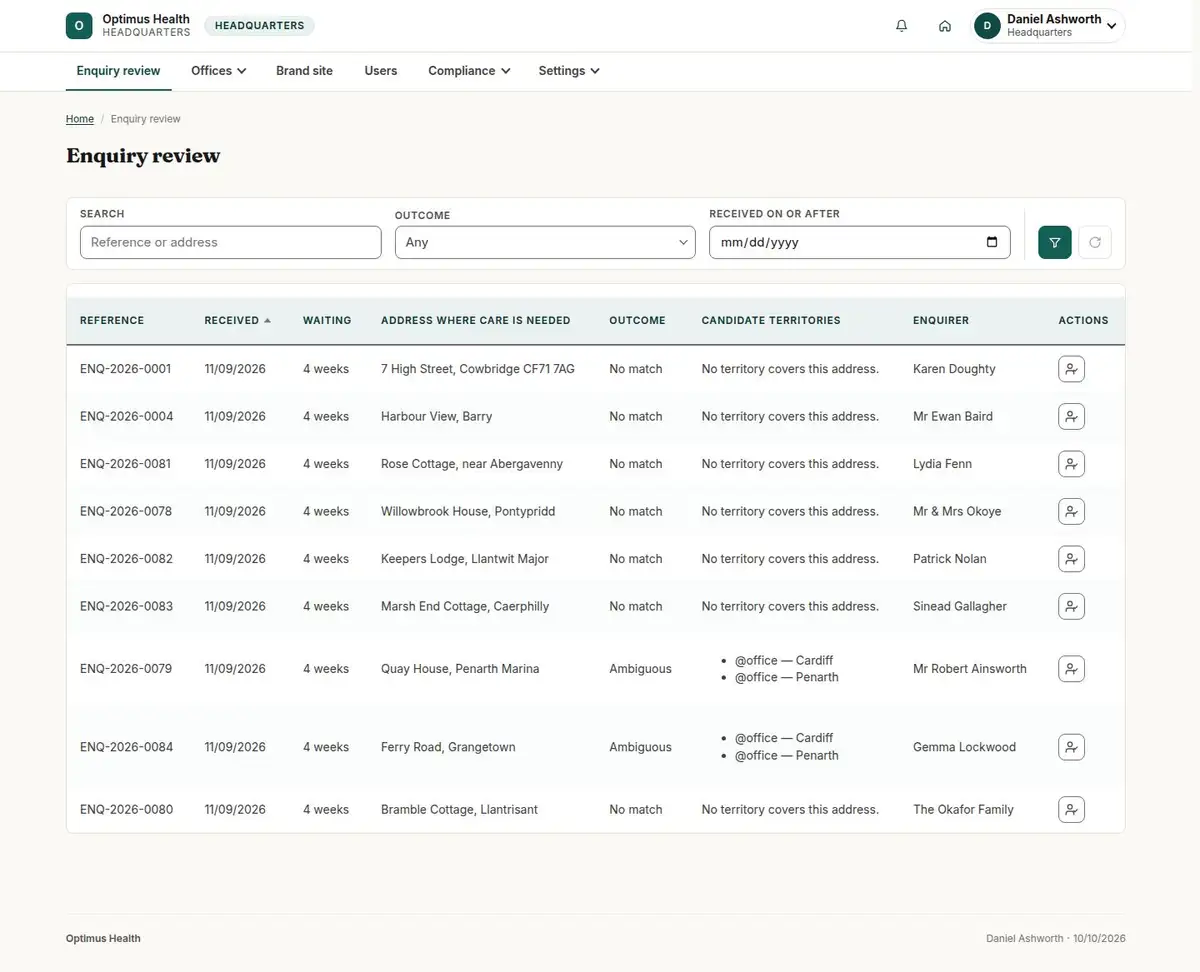Open the Brand site tab
This screenshot has height=972, width=1200.
pyautogui.click(x=304, y=71)
